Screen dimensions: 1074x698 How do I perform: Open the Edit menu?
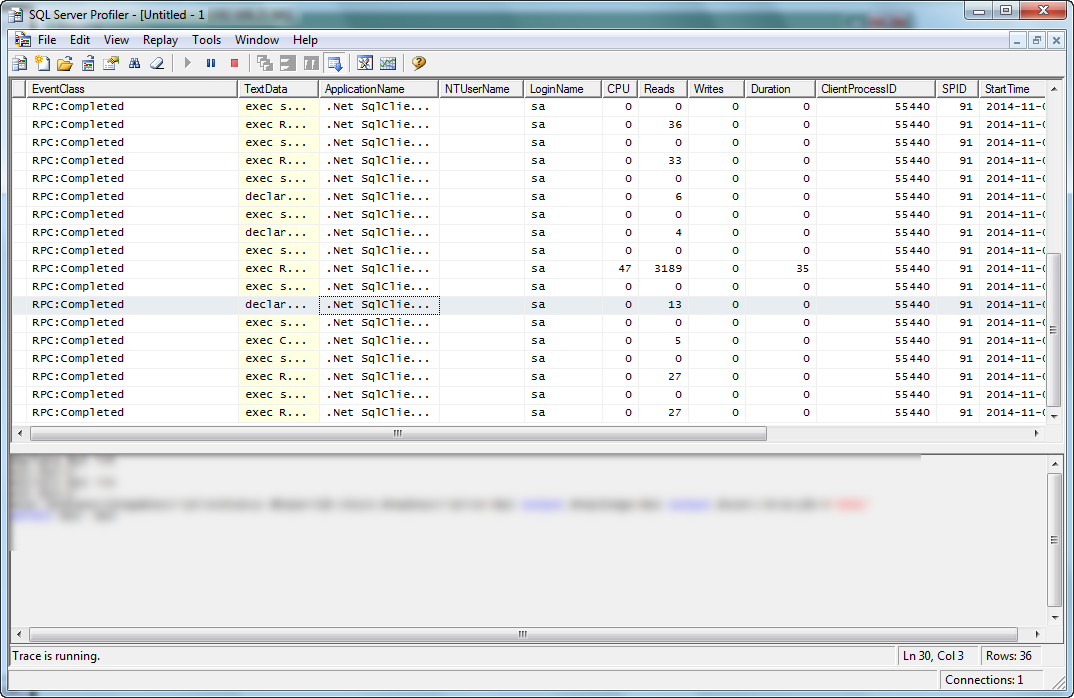pos(80,40)
